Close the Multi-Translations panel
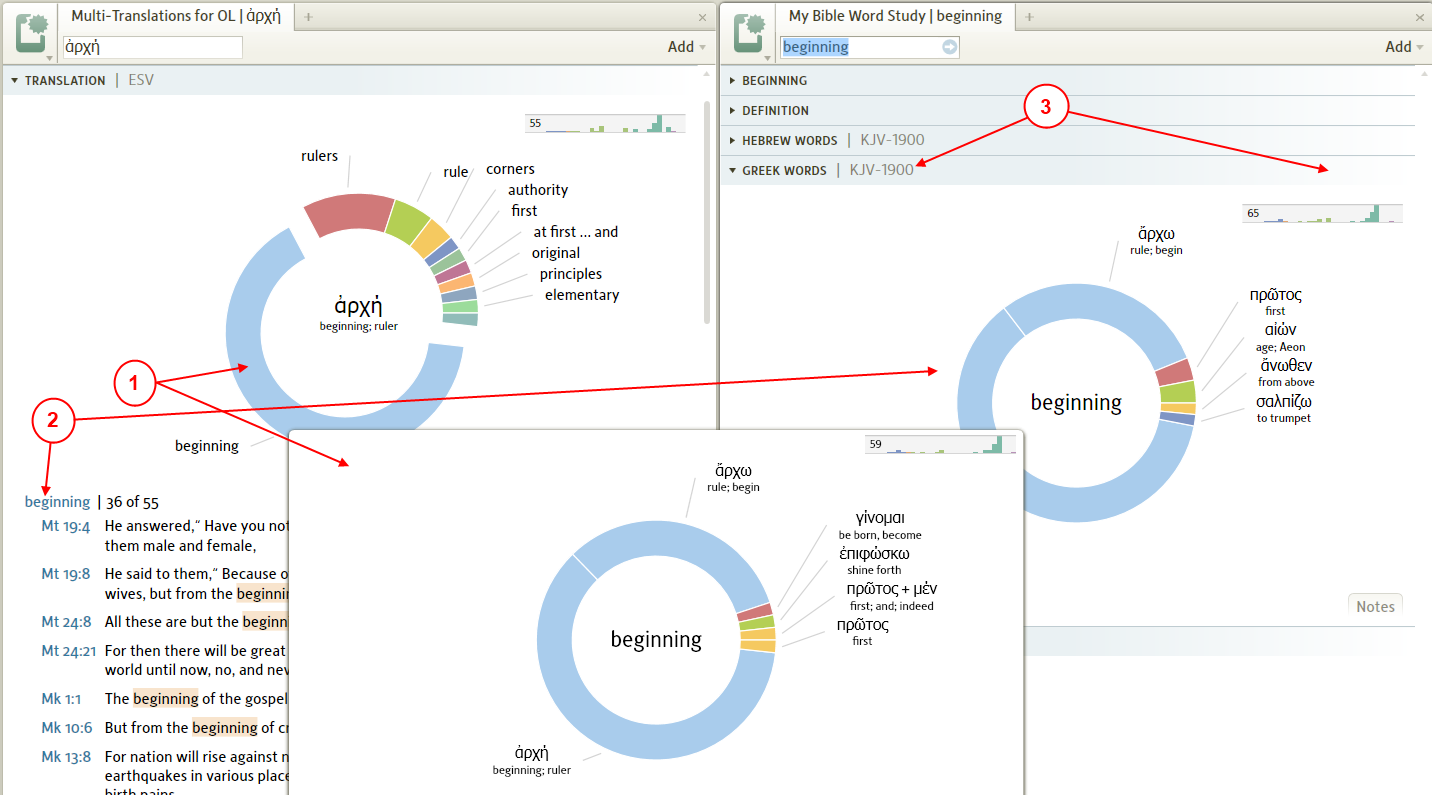1432x795 pixels. pyautogui.click(x=702, y=18)
